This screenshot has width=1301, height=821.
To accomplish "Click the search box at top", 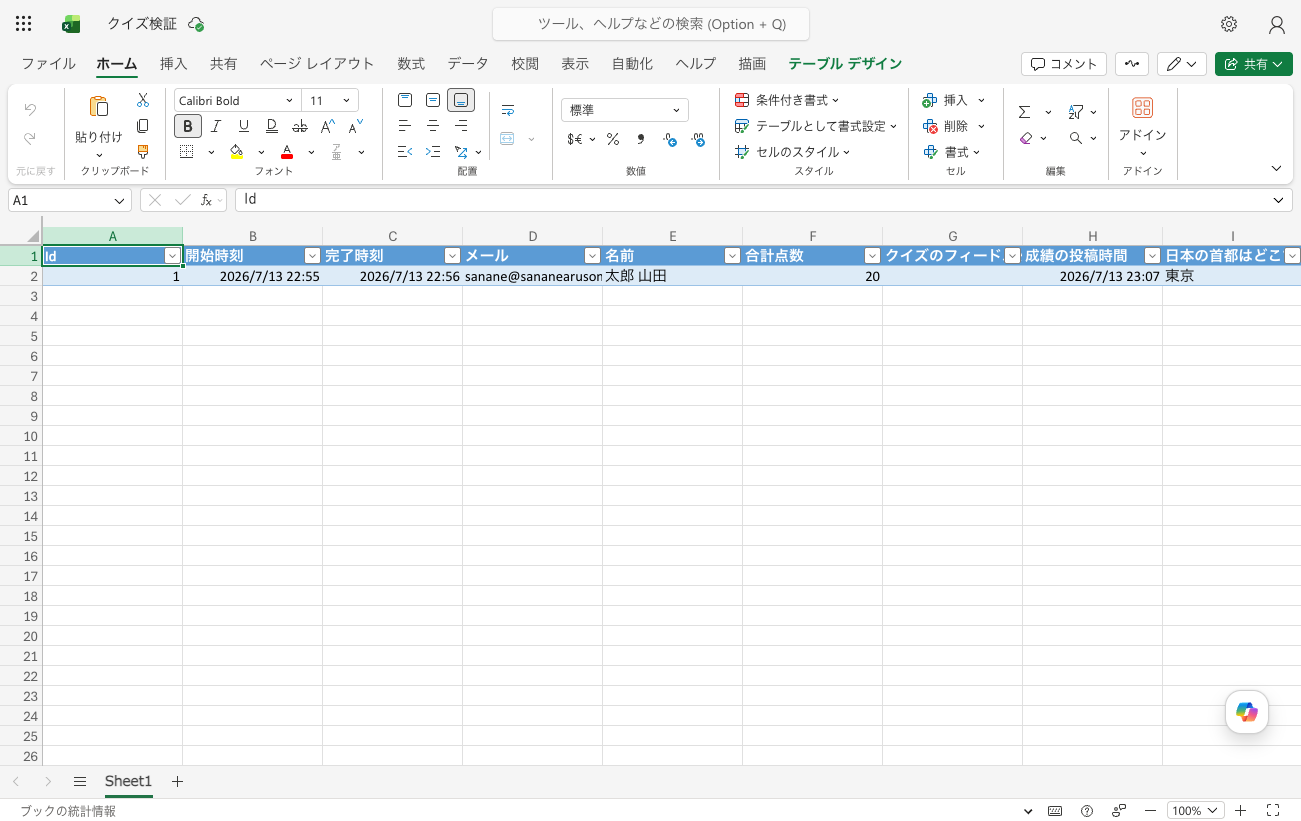I will point(651,24).
